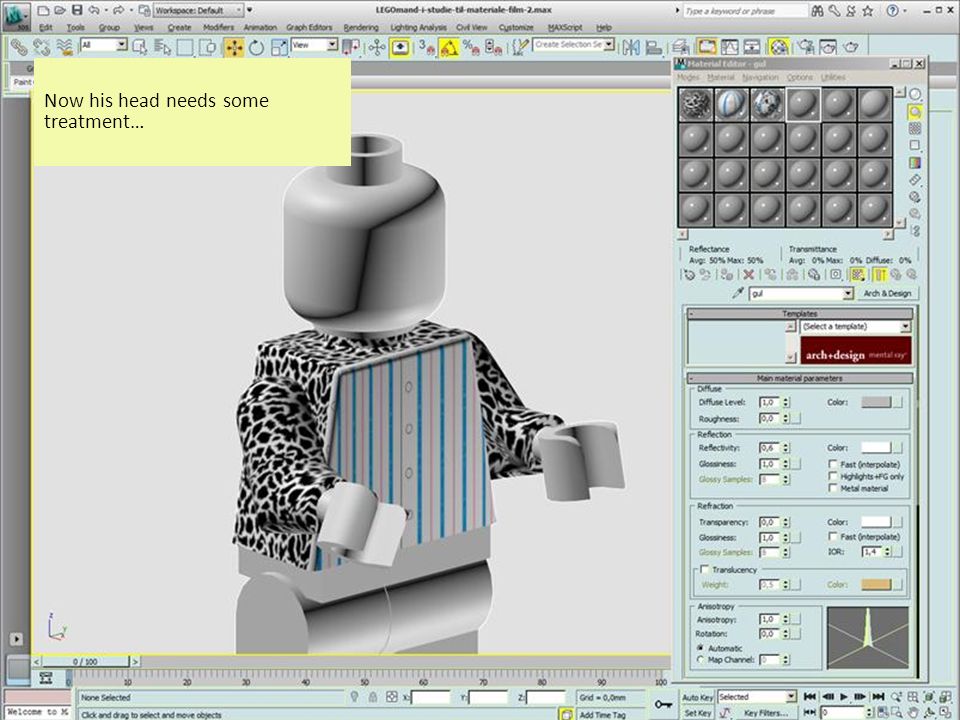Select the Automatic anisotropy radio button
This screenshot has height=720, width=960.
700,648
